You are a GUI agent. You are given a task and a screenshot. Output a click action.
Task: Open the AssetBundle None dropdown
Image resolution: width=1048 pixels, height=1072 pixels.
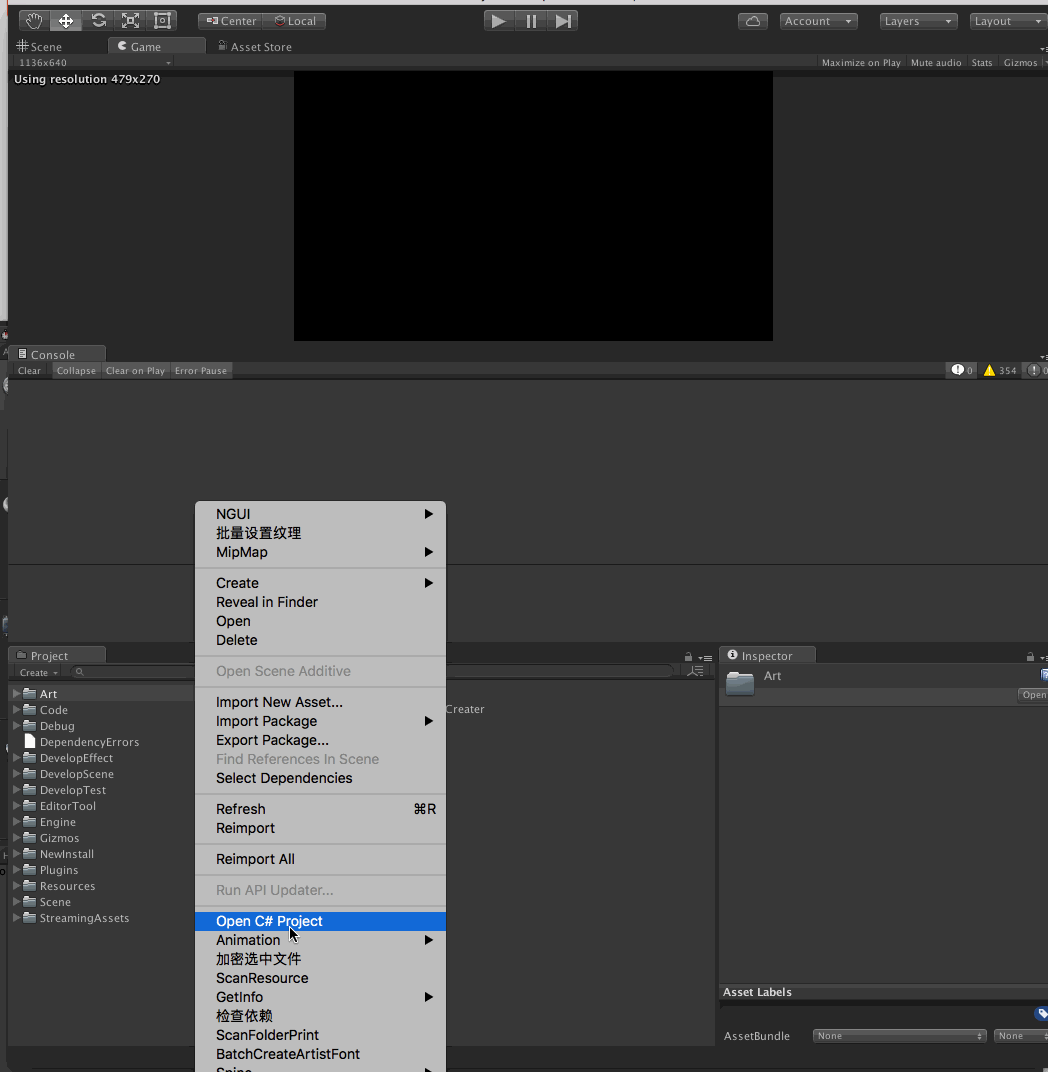pos(898,1035)
